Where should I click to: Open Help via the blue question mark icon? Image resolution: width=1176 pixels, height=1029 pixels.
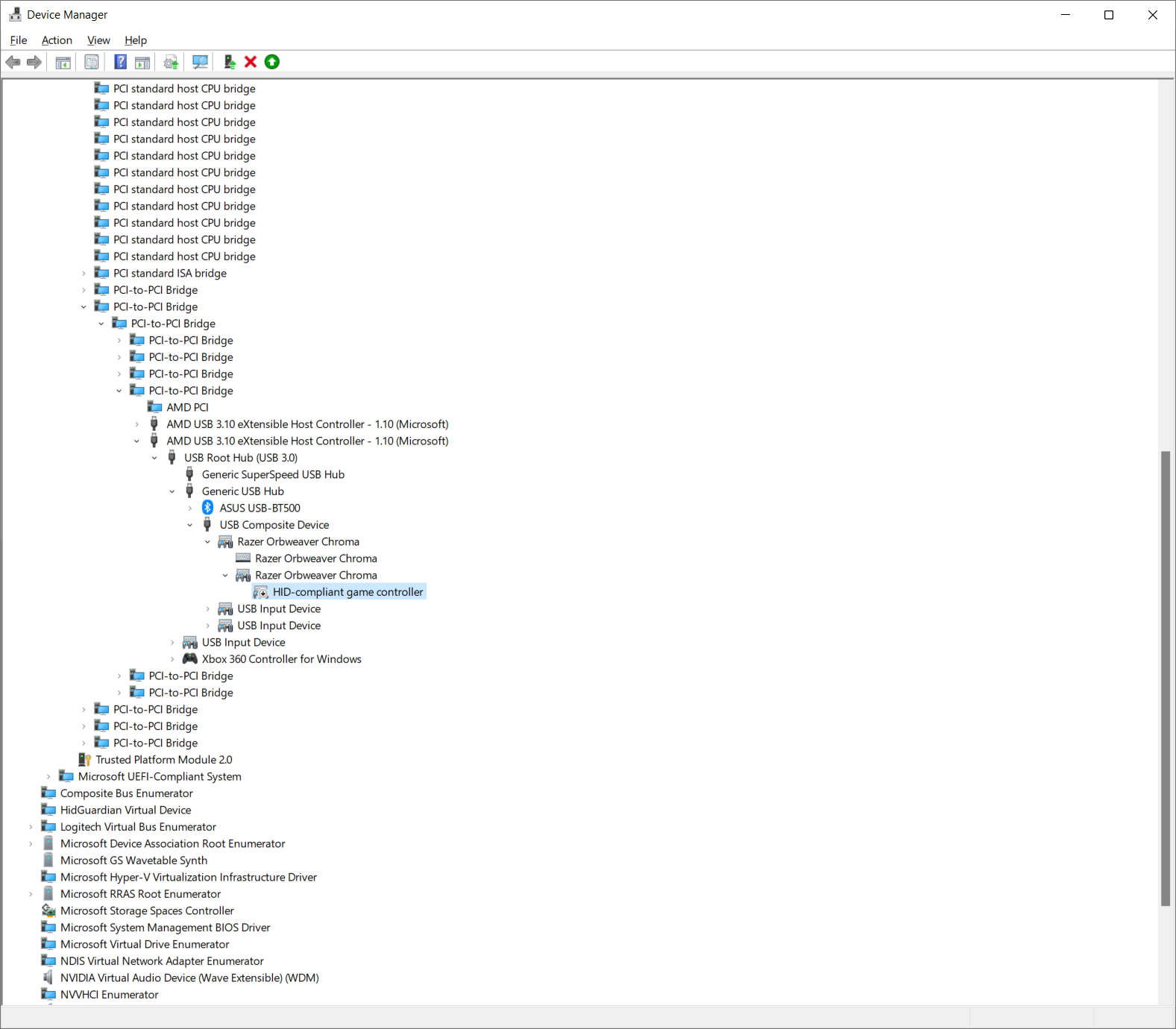pyautogui.click(x=120, y=62)
